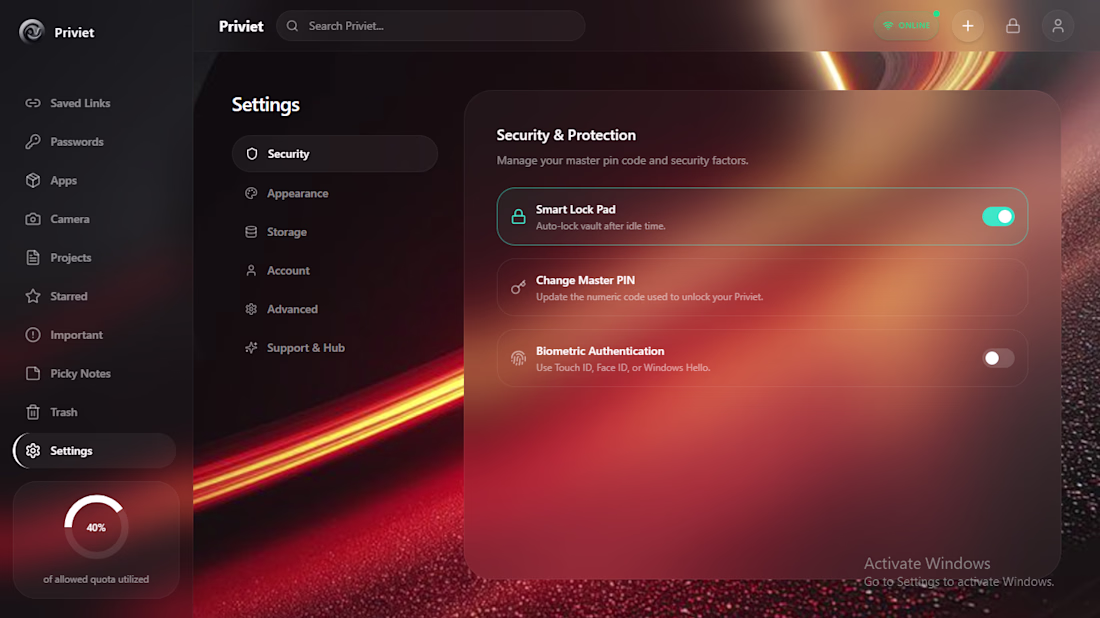The image size is (1100, 618).
Task: Click the Camera icon in sidebar
Action: point(33,219)
